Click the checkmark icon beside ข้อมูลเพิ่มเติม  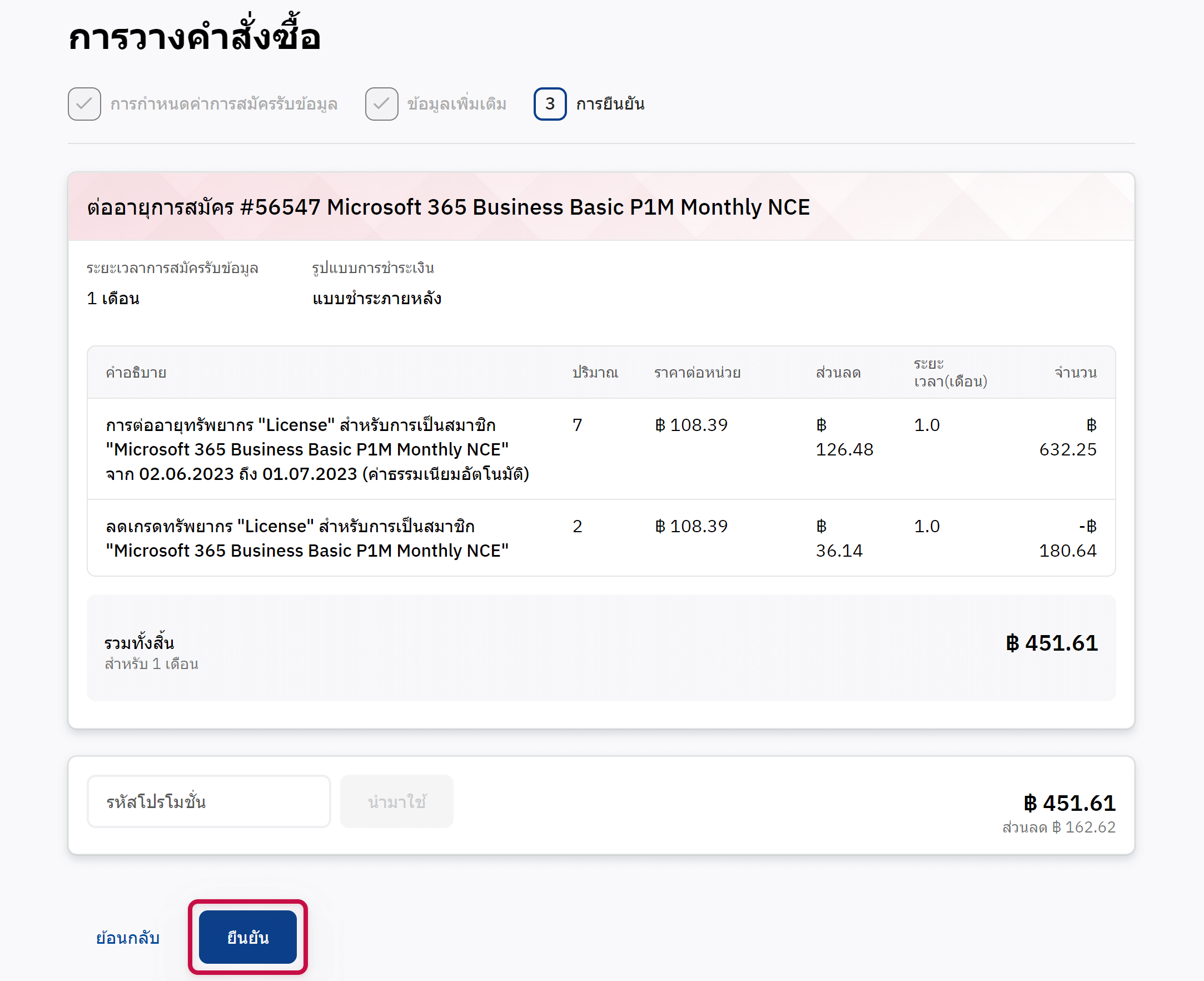tap(381, 104)
